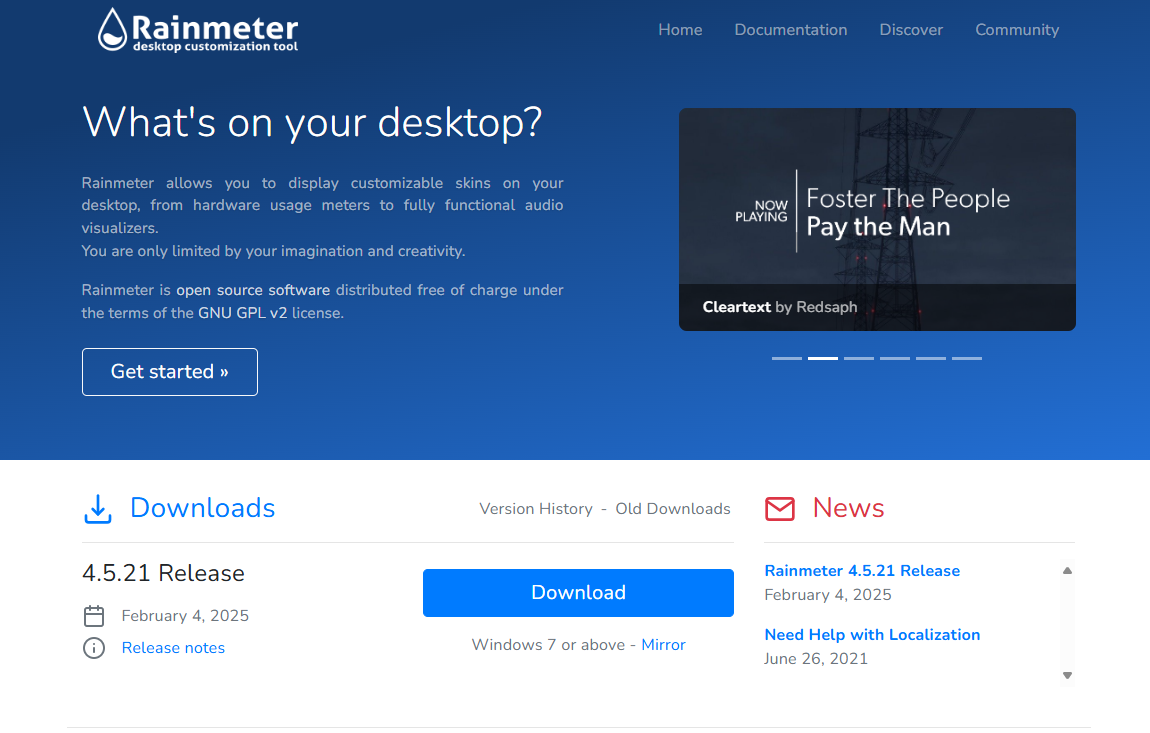Select the last carousel slide indicator

966,358
